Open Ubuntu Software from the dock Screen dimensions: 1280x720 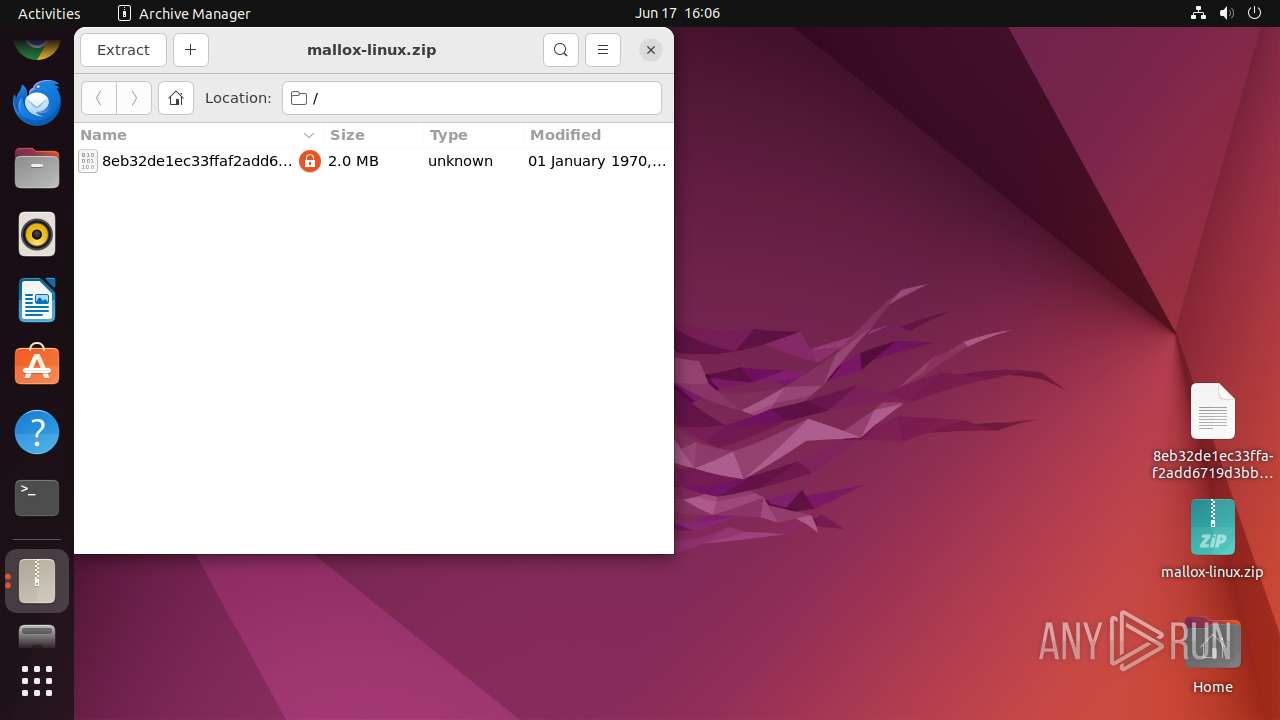(37, 366)
